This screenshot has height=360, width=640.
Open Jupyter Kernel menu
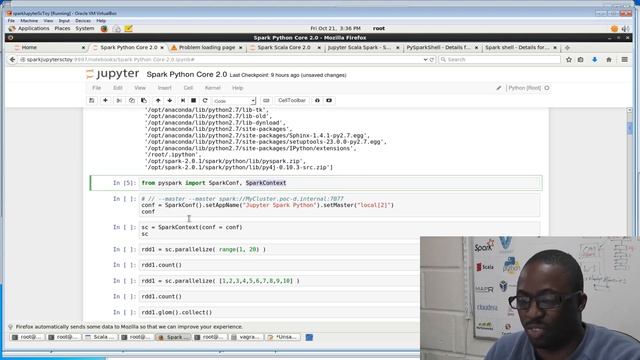(213, 88)
